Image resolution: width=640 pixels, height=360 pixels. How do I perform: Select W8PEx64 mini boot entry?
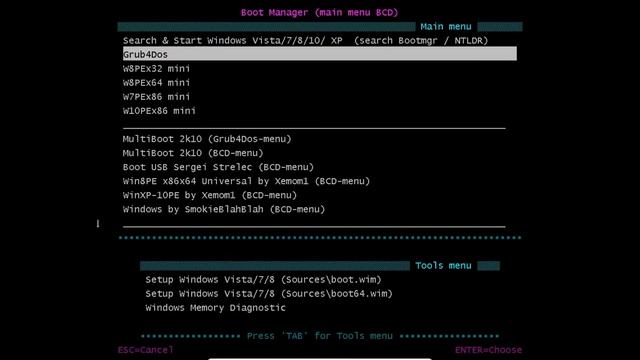156,82
